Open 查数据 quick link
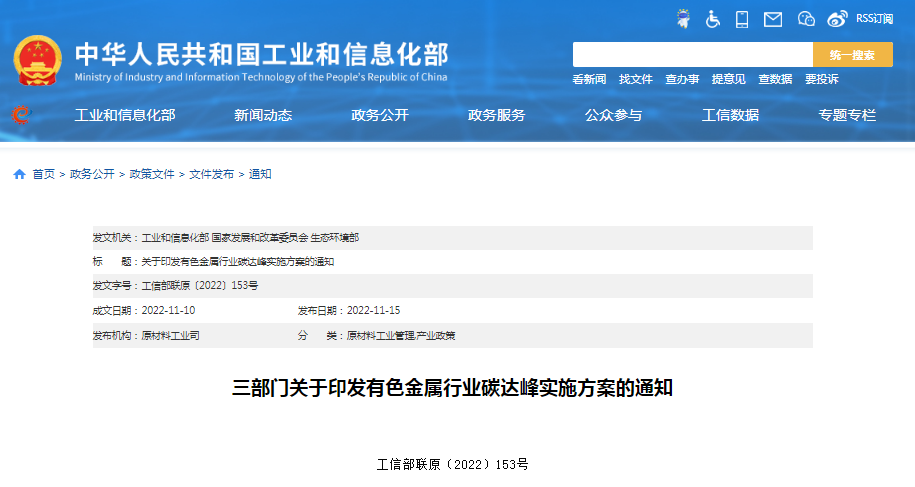 click(x=775, y=79)
